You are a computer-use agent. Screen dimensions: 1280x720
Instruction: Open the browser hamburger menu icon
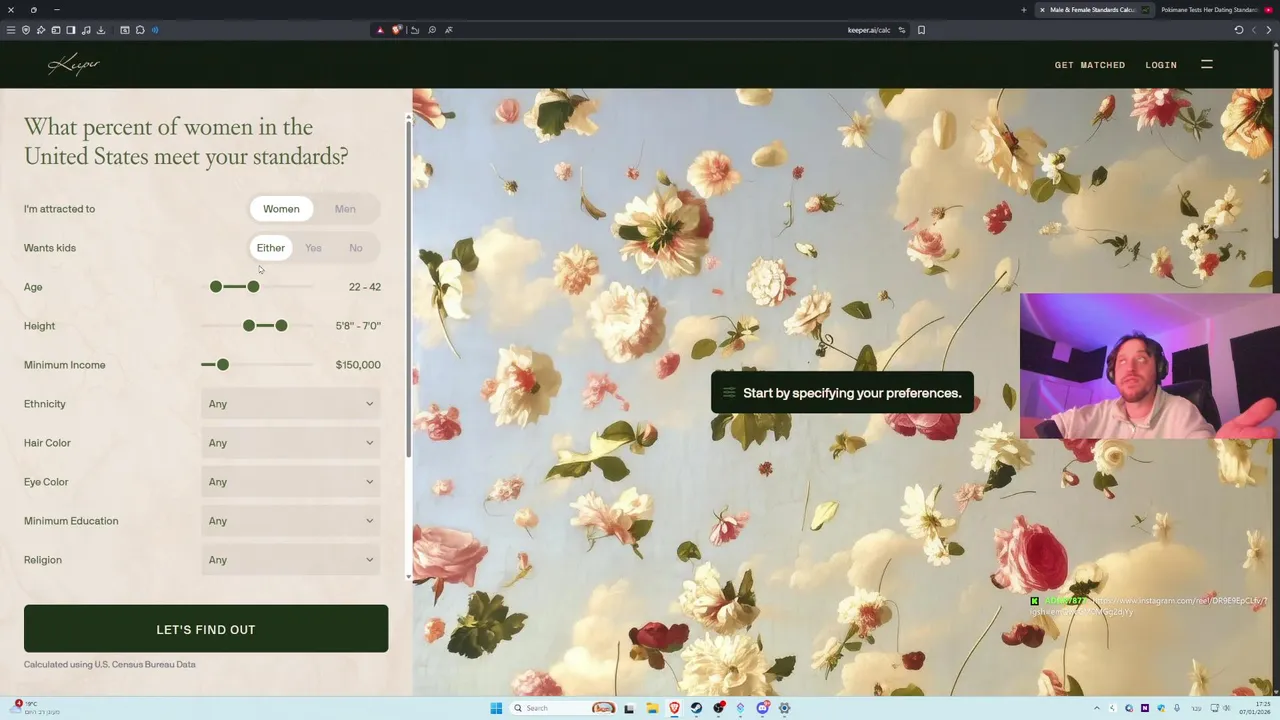11,30
